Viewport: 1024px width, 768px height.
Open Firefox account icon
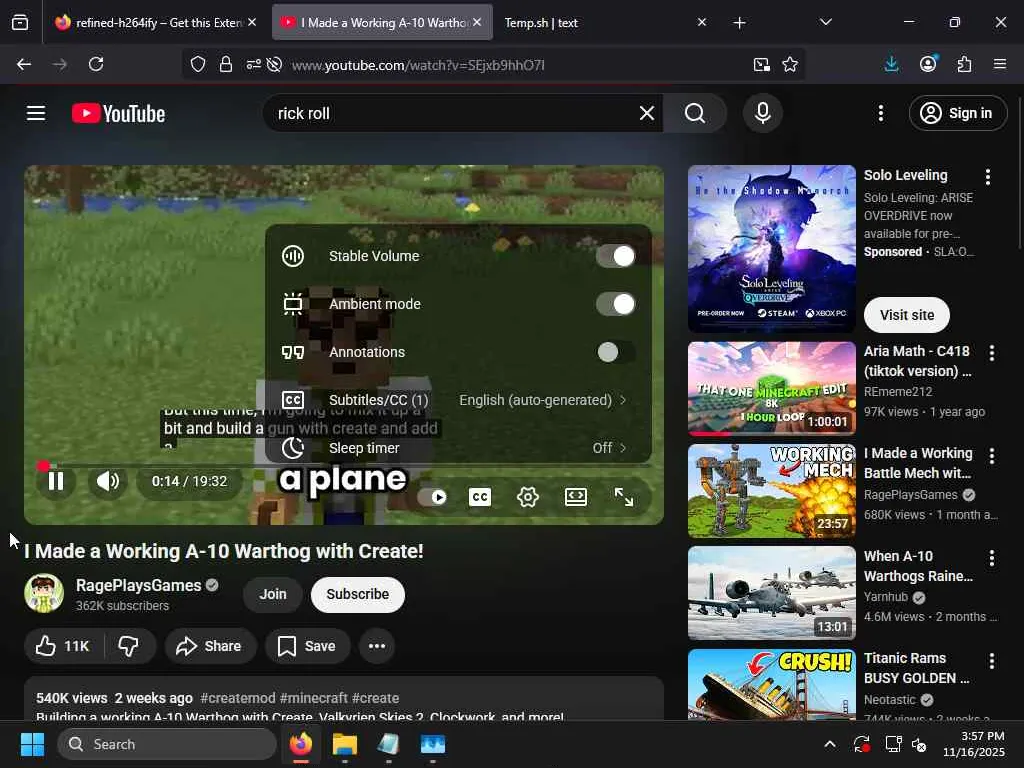(928, 64)
